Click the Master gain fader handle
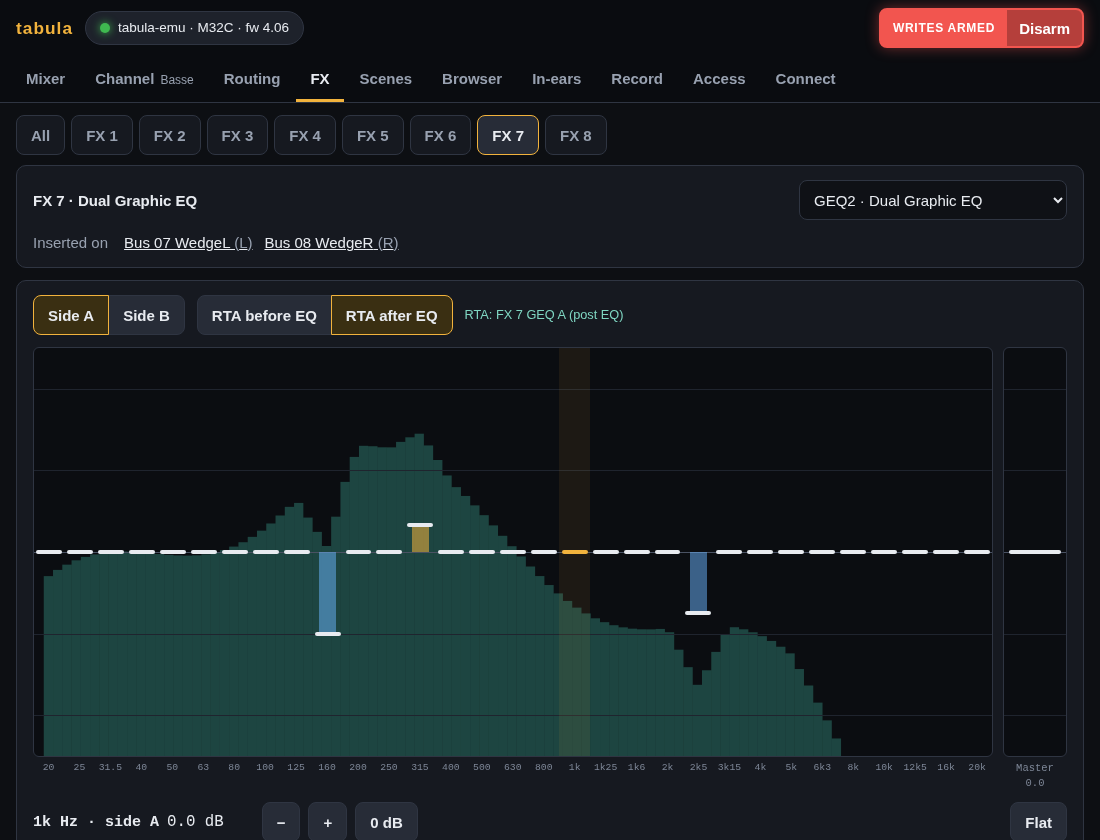 click(1035, 552)
